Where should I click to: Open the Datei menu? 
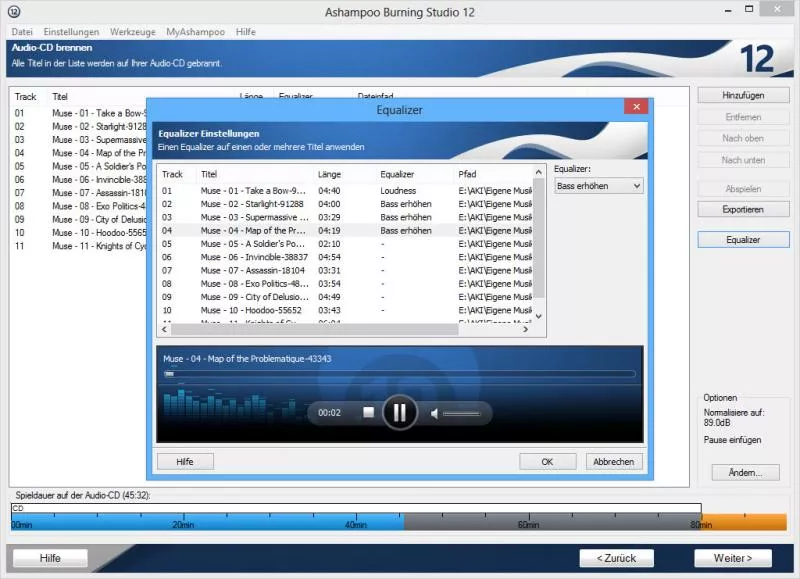tap(22, 32)
